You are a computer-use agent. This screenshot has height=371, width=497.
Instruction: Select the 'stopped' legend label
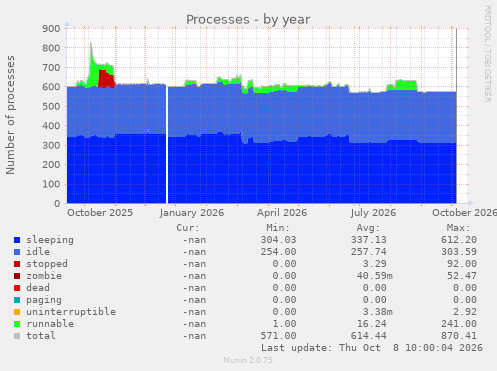(47, 264)
